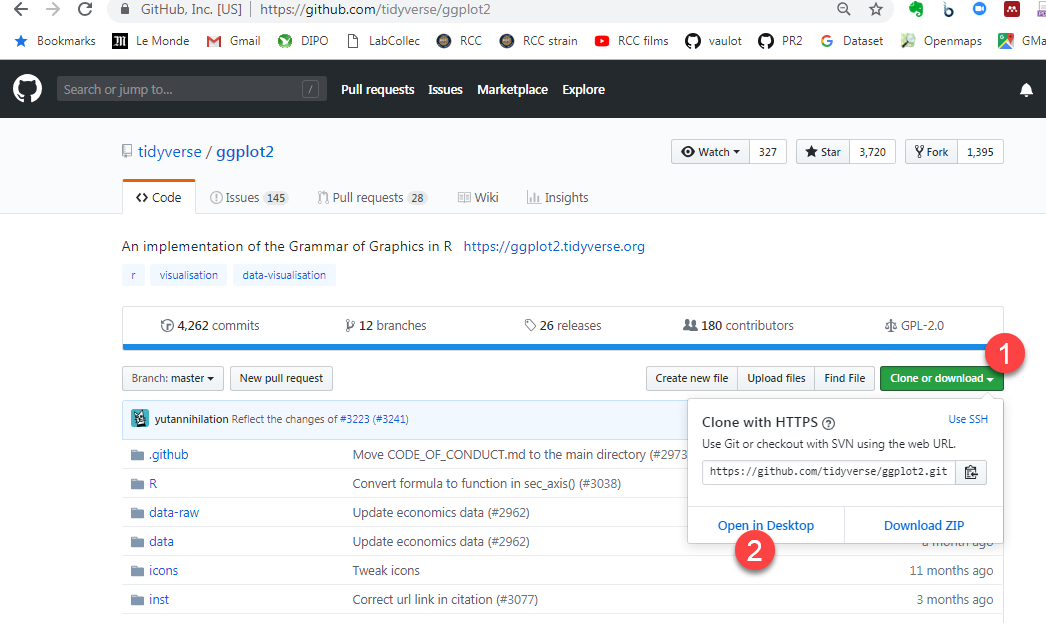Open the GPL-2.0 license link

click(x=914, y=326)
